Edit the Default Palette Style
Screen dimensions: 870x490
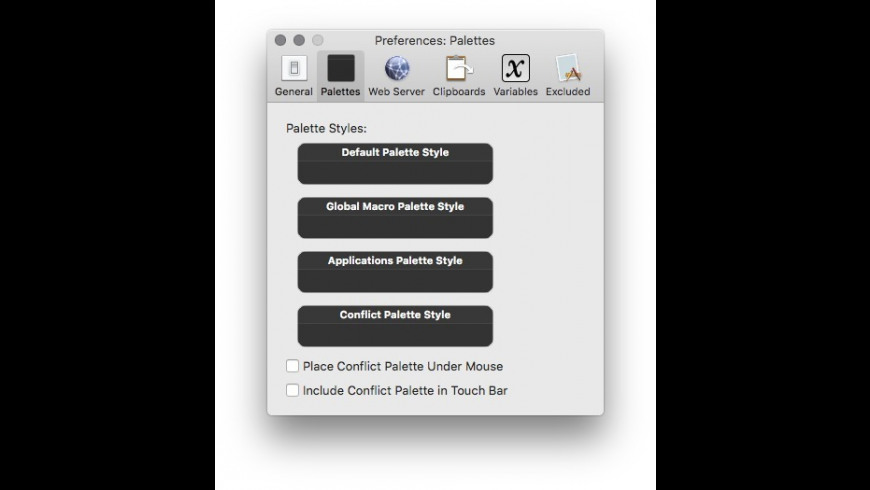[x=395, y=164]
